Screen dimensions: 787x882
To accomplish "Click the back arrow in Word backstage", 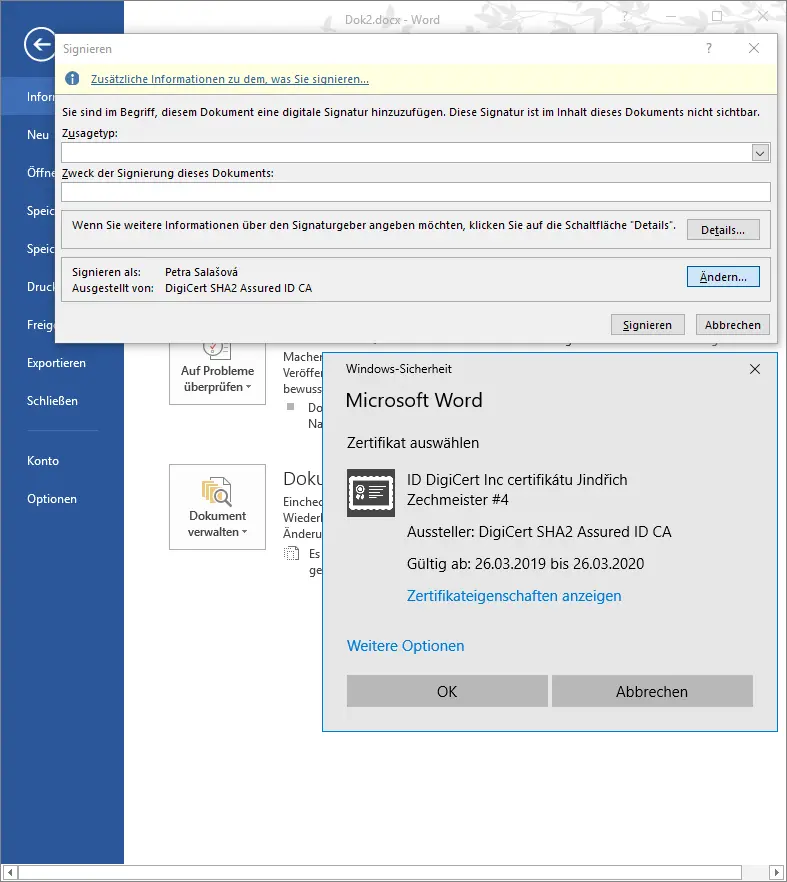I will (x=40, y=44).
